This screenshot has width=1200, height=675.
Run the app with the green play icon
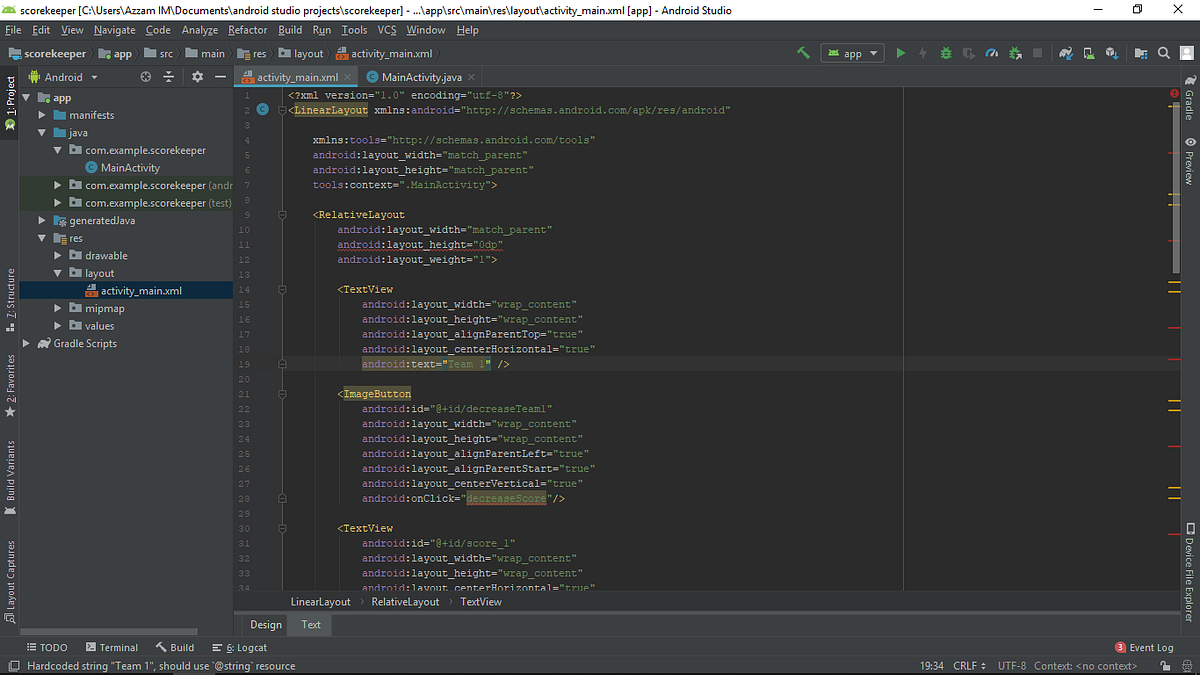pyautogui.click(x=901, y=52)
